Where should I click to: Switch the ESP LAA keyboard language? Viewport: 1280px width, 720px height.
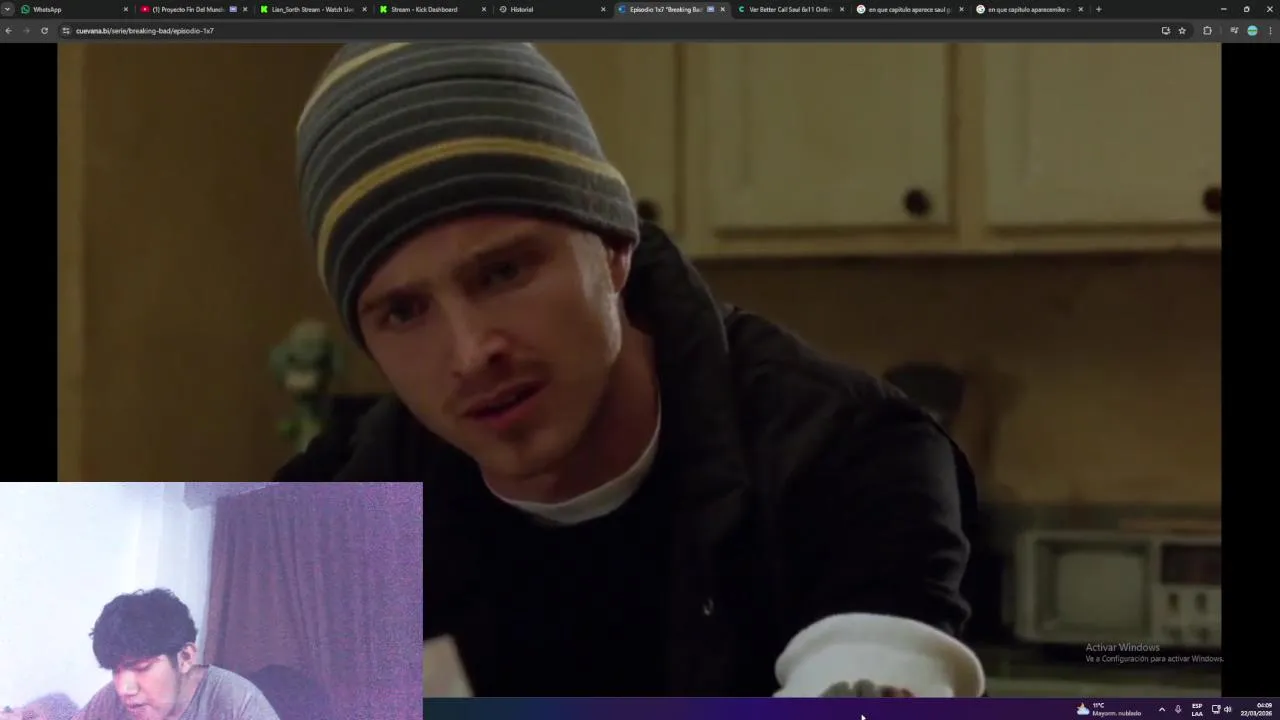1197,709
